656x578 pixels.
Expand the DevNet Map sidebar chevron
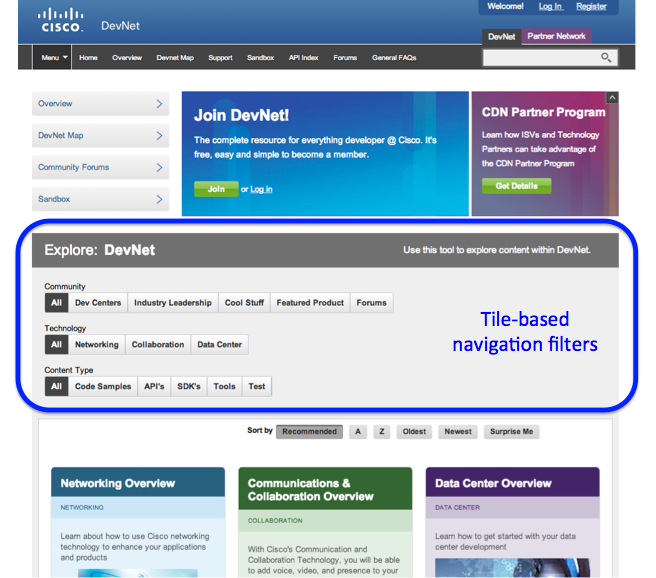click(x=159, y=136)
